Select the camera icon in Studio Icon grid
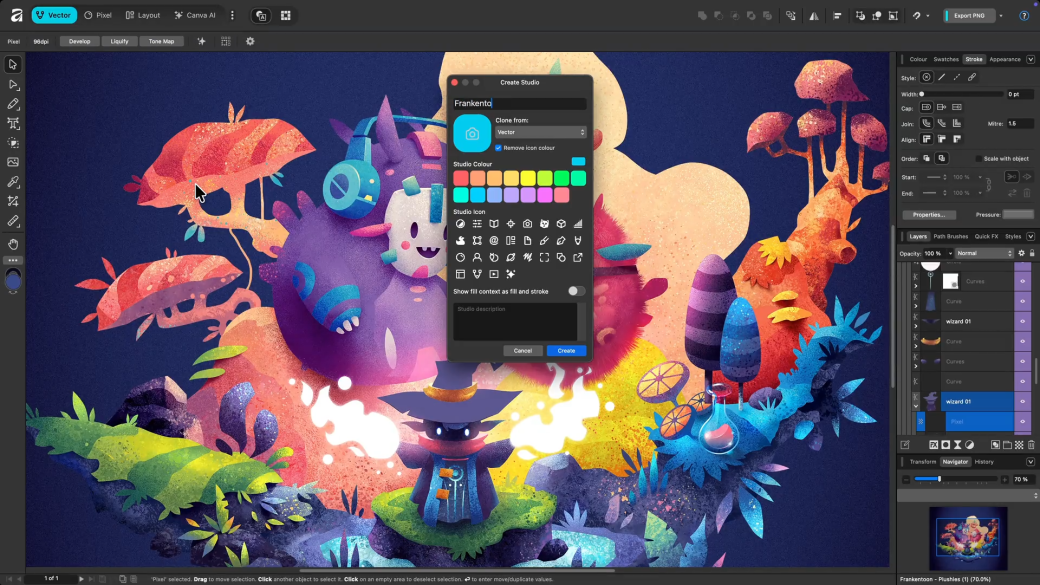Image resolution: width=1040 pixels, height=585 pixels. [527, 224]
